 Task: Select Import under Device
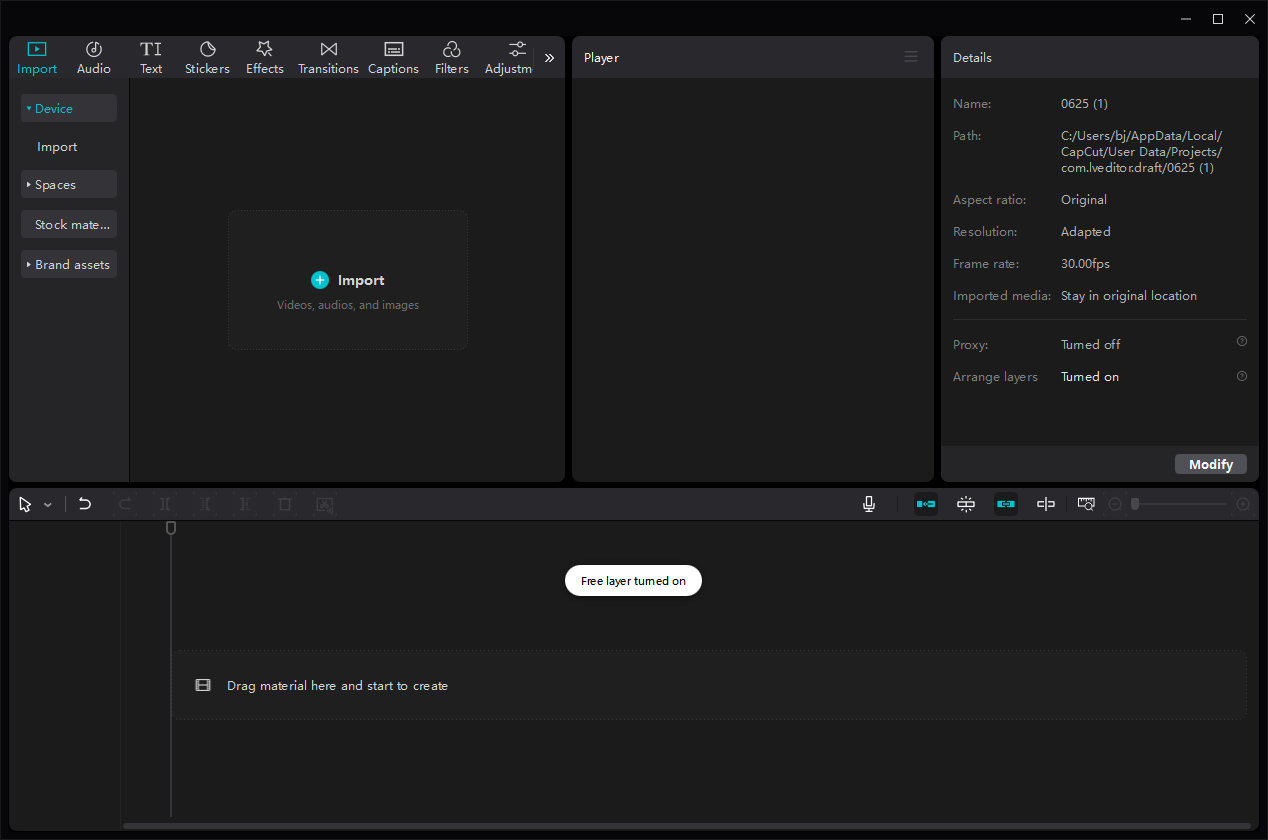pyautogui.click(x=57, y=147)
